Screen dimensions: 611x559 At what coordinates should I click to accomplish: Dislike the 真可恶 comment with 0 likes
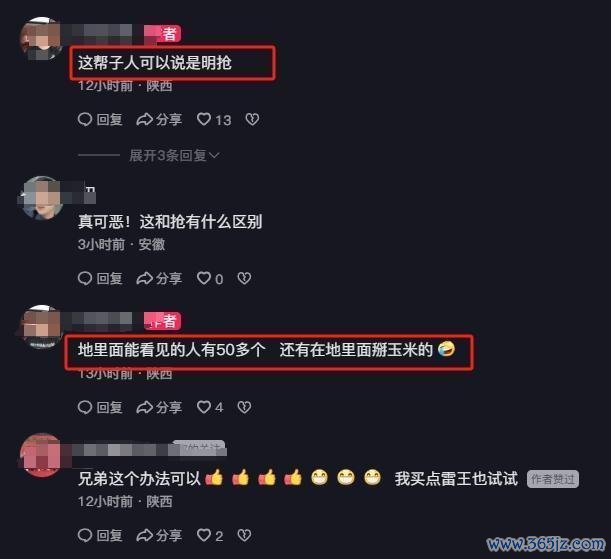244,278
